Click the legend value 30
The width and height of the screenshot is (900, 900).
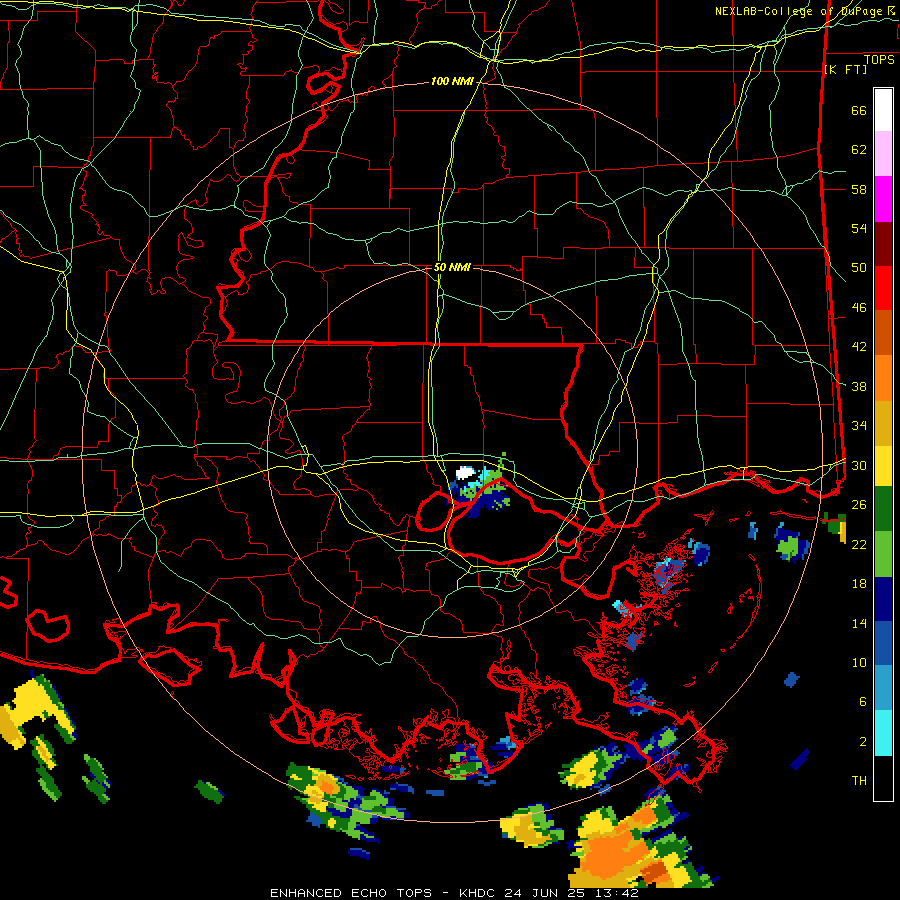tap(859, 465)
